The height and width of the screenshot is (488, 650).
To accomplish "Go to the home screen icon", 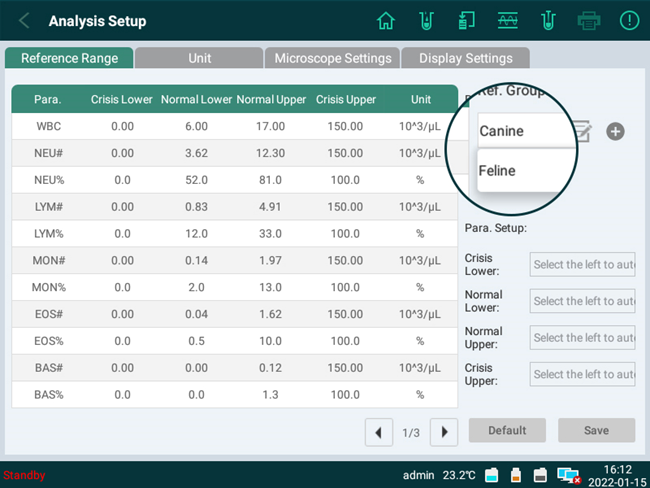I will coord(386,21).
